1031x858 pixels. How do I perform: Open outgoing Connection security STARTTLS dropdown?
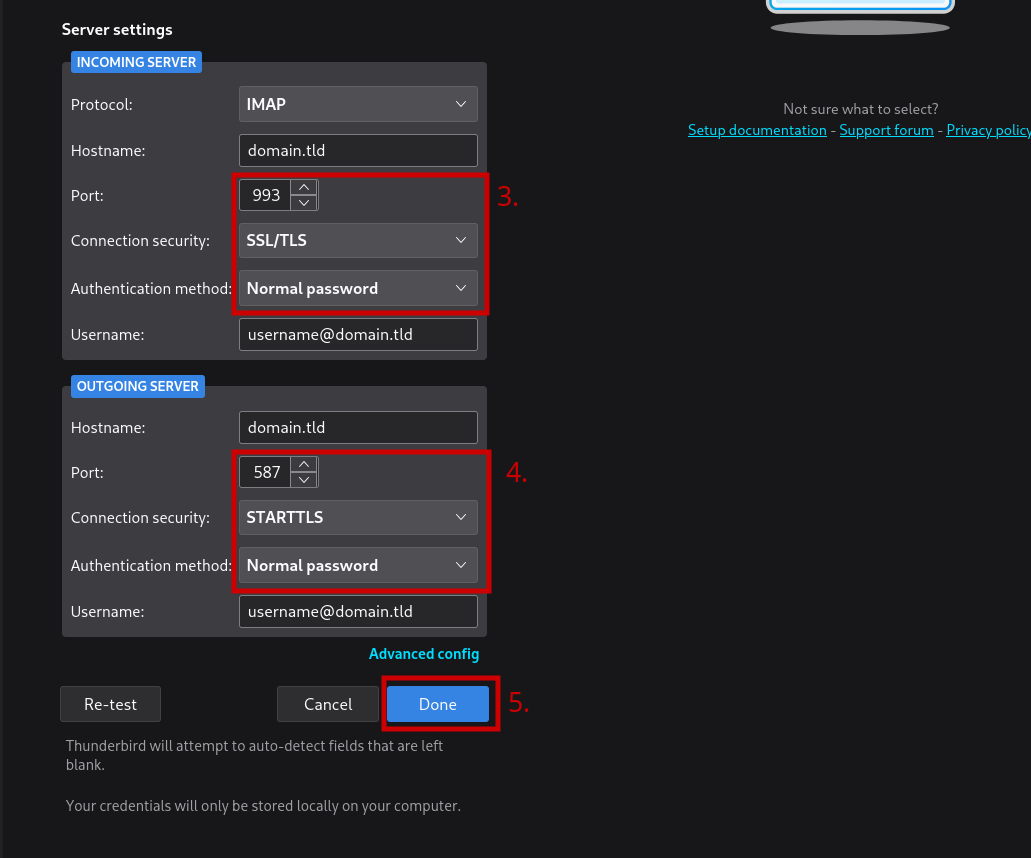click(x=357, y=518)
